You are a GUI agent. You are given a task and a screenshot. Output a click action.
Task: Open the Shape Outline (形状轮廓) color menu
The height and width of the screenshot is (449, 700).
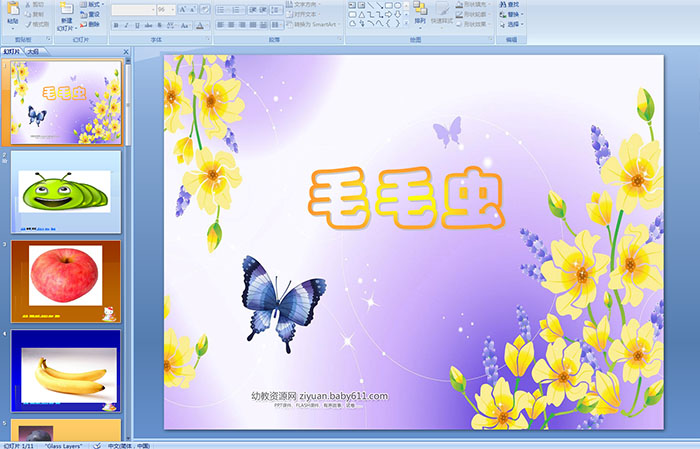point(474,14)
